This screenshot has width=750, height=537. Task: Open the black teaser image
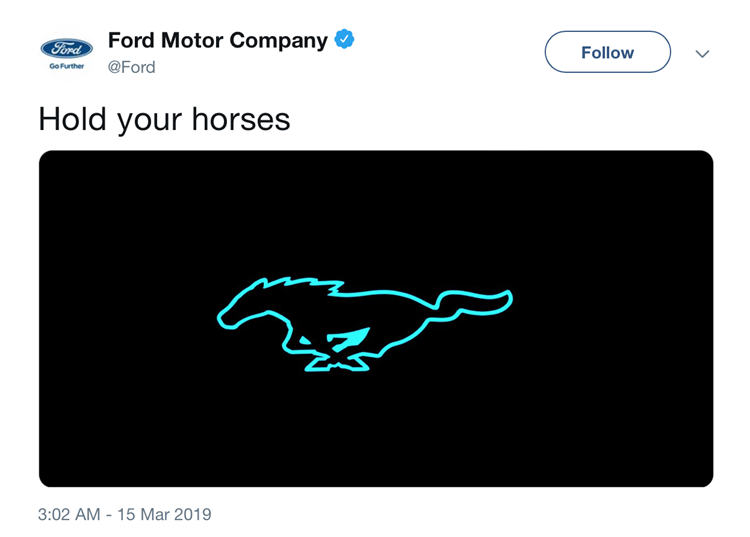(x=376, y=319)
